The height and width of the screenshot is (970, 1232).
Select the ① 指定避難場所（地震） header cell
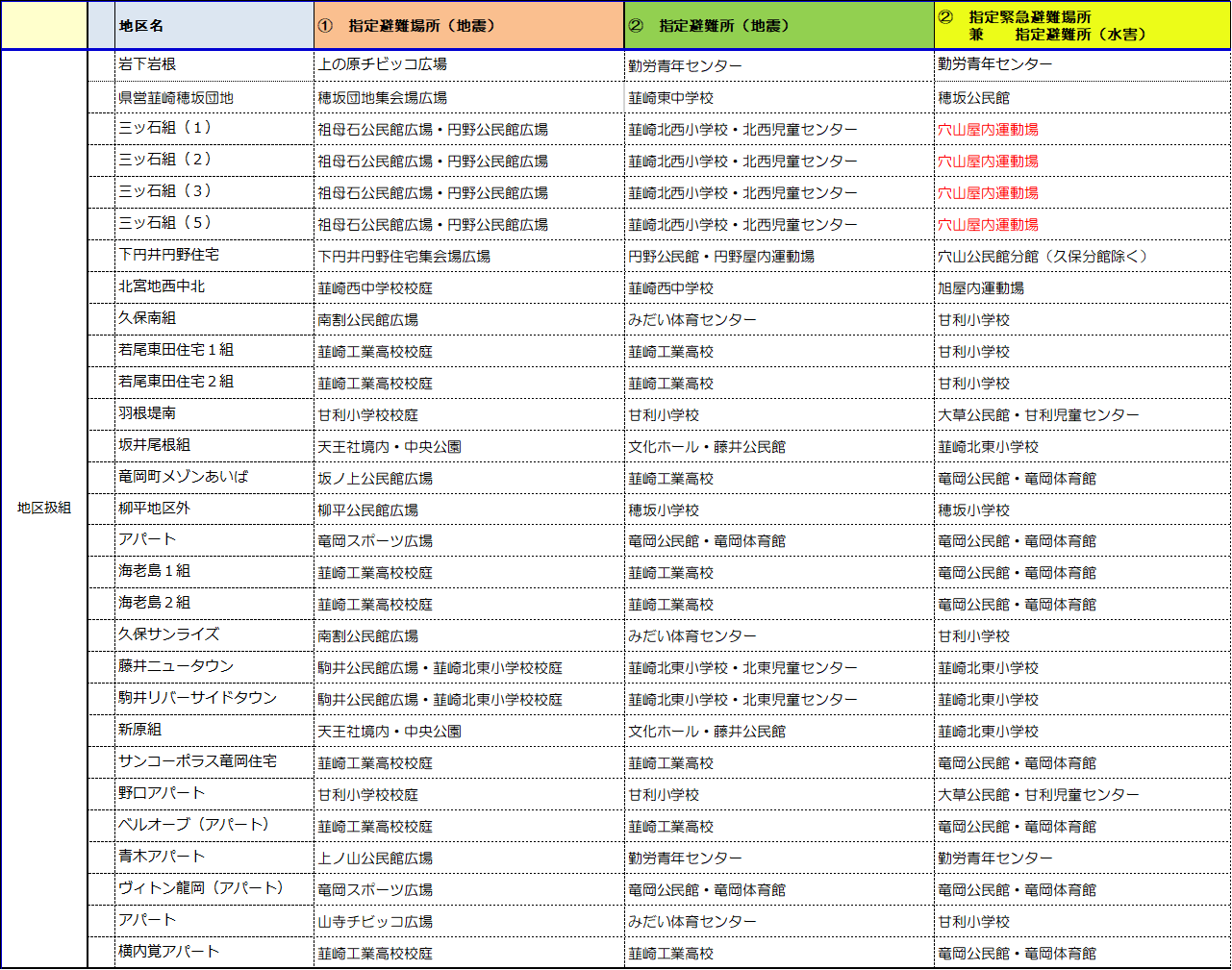[469, 26]
